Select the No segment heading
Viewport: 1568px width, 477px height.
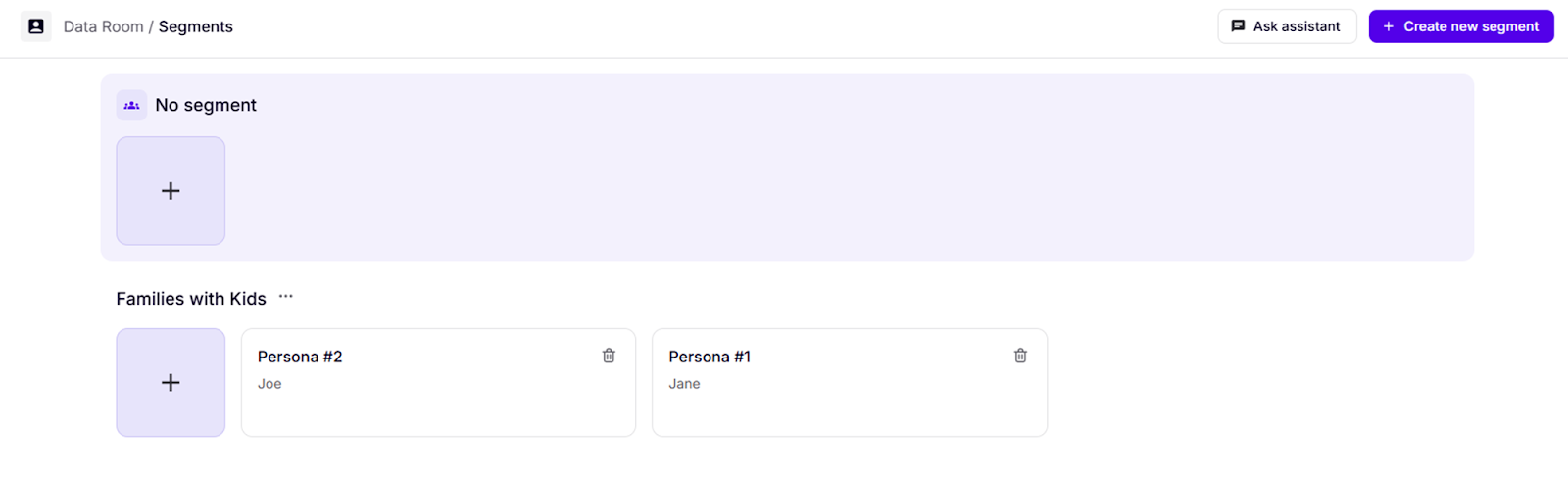point(206,105)
